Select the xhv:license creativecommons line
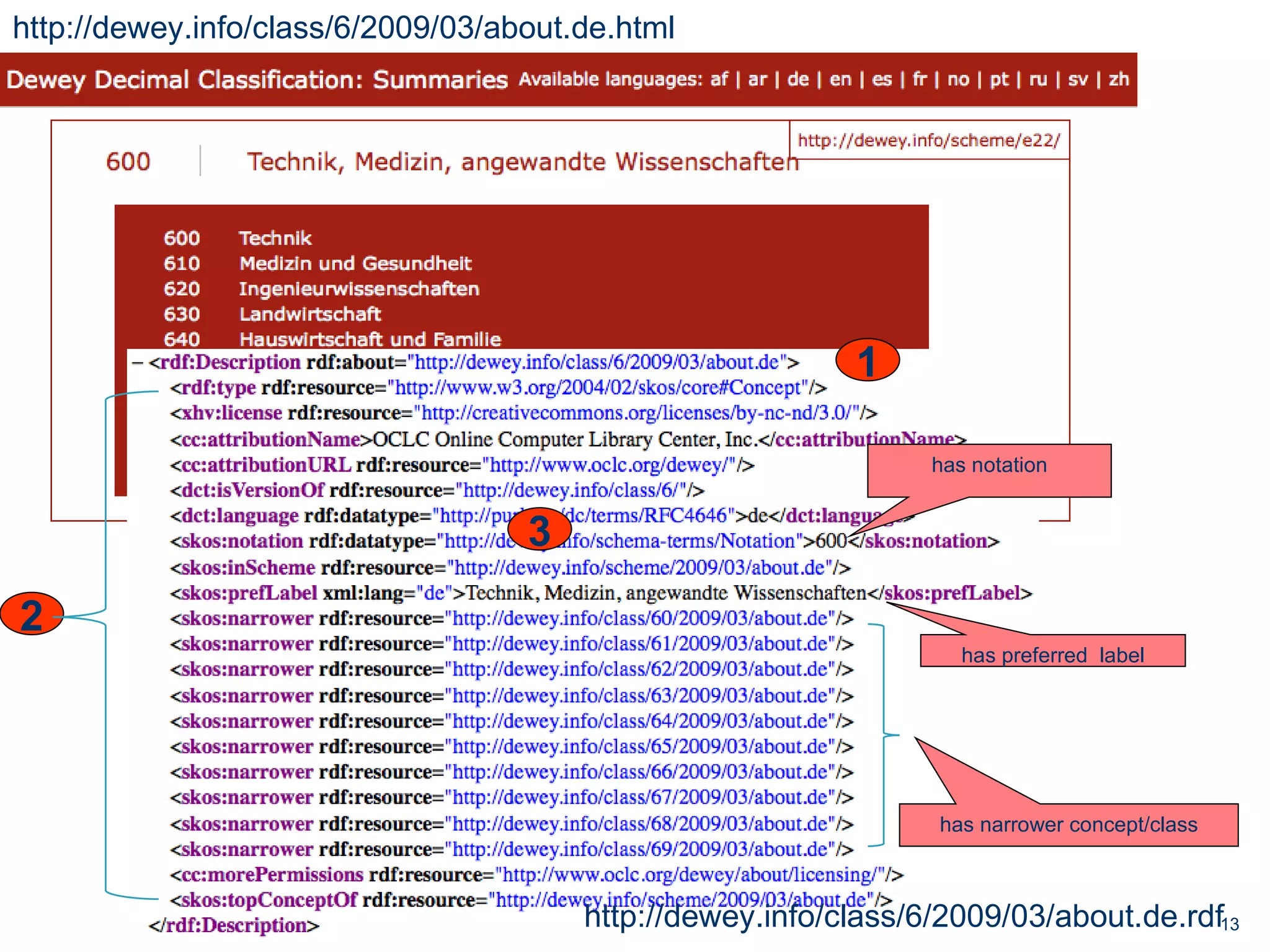This screenshot has width=1270, height=952. click(x=524, y=413)
